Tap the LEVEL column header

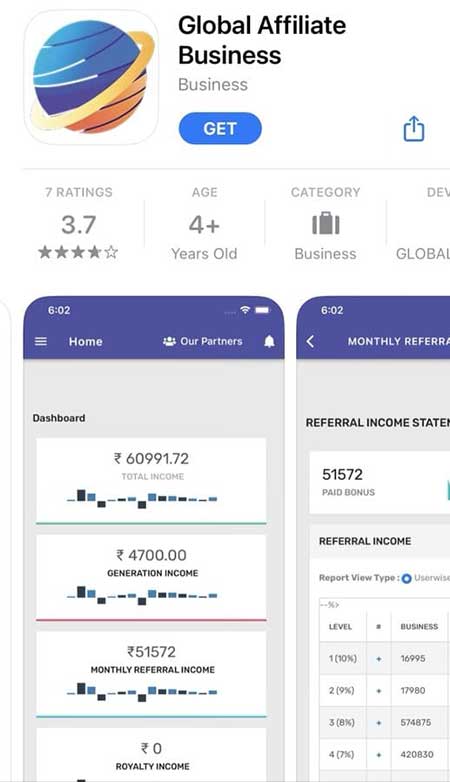(340, 626)
